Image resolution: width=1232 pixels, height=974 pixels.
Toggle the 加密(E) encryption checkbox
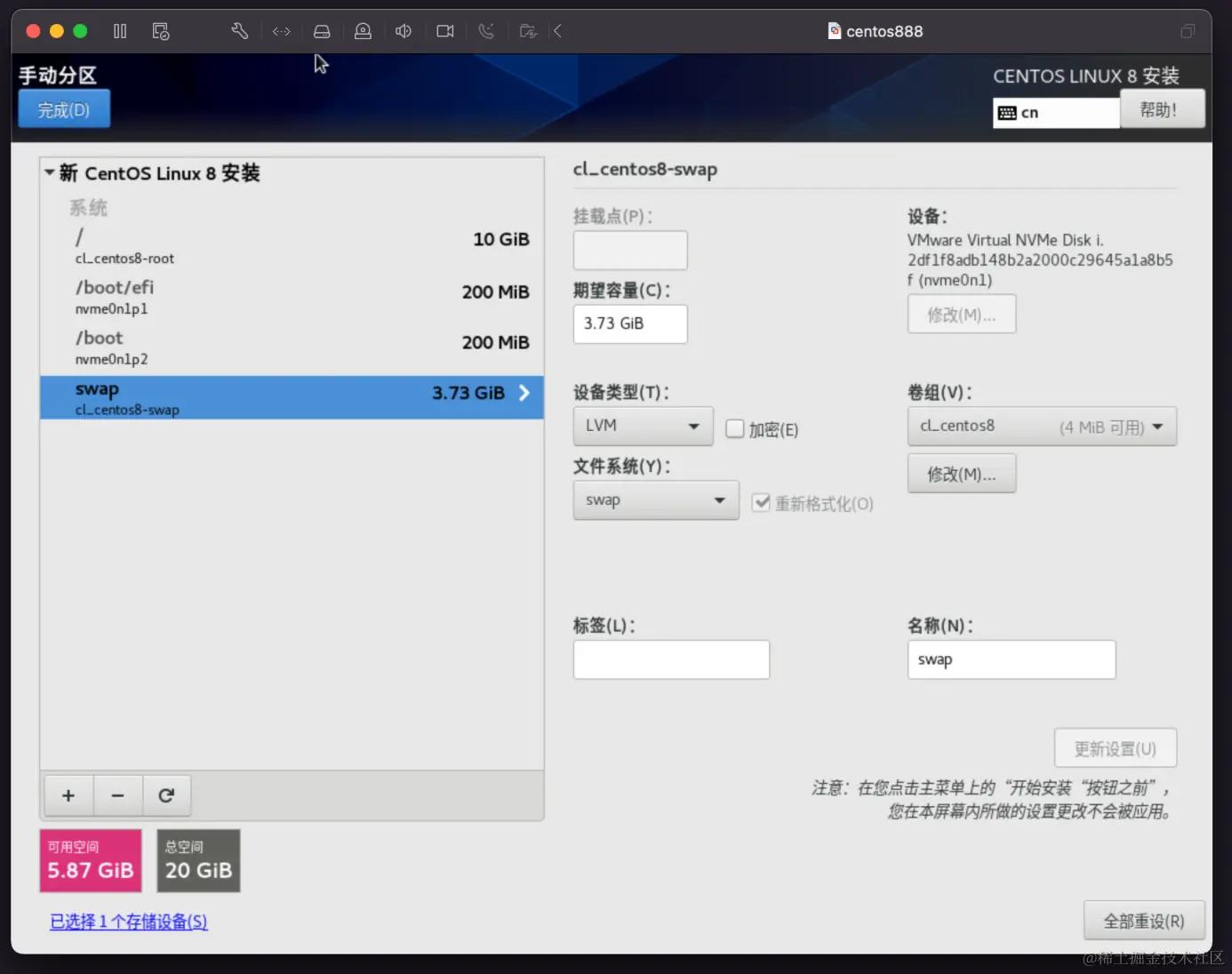(735, 429)
